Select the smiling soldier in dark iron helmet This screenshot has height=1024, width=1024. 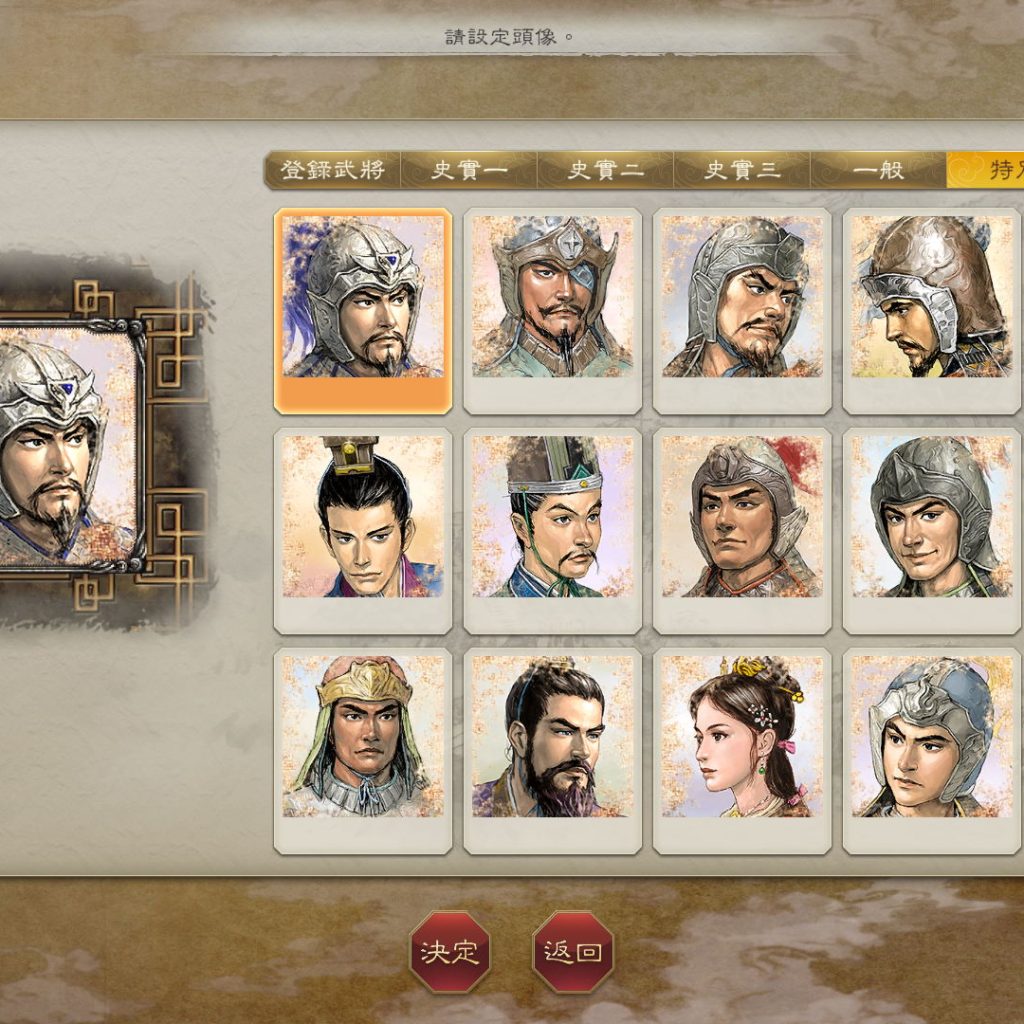[932, 531]
